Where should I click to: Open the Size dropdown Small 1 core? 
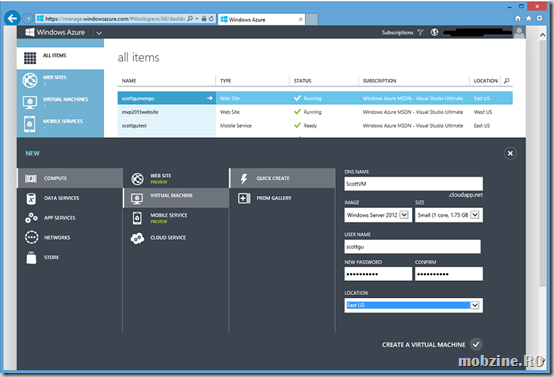click(x=449, y=215)
